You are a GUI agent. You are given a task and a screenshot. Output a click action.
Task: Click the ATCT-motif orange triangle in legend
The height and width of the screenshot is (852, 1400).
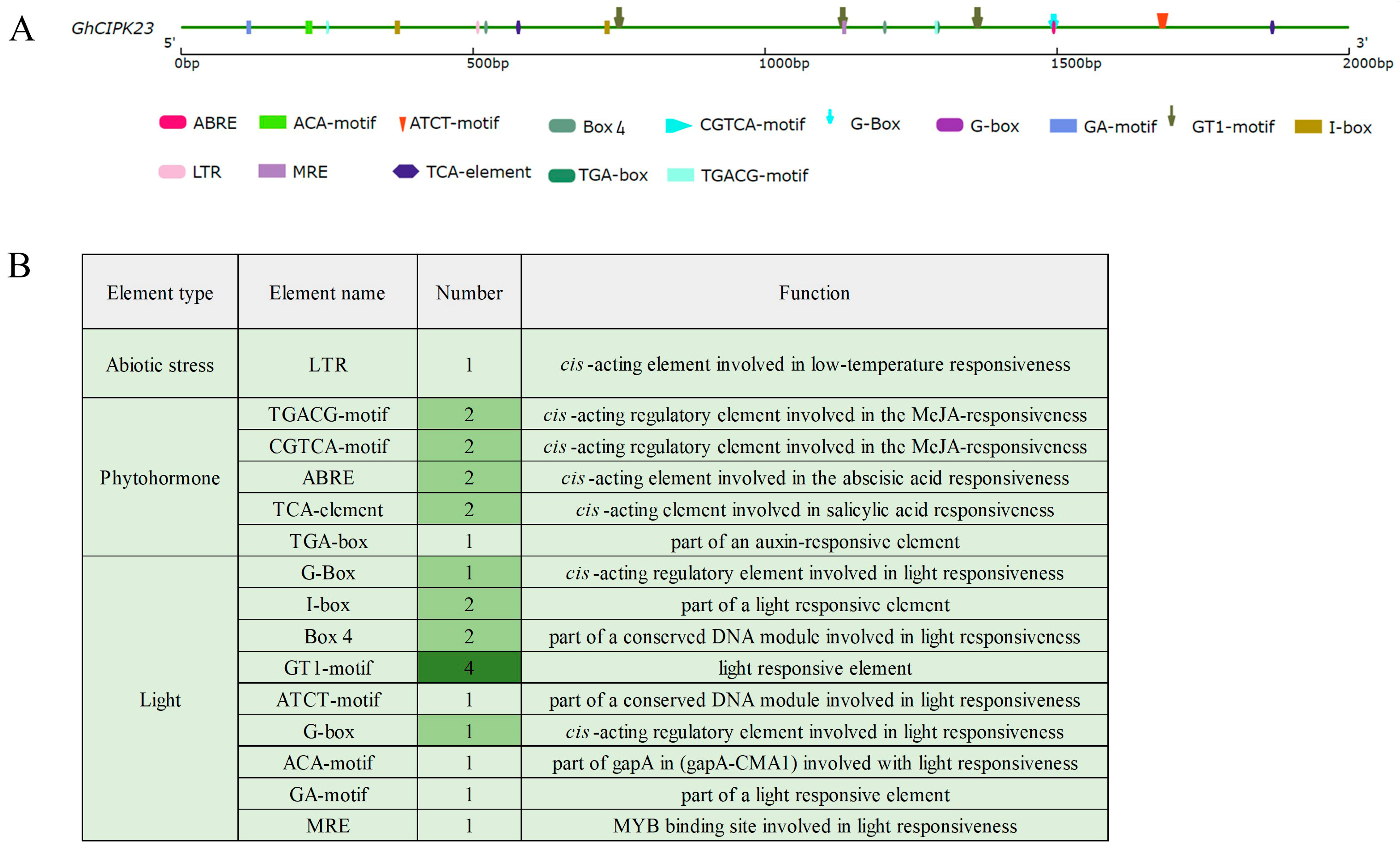(x=402, y=123)
